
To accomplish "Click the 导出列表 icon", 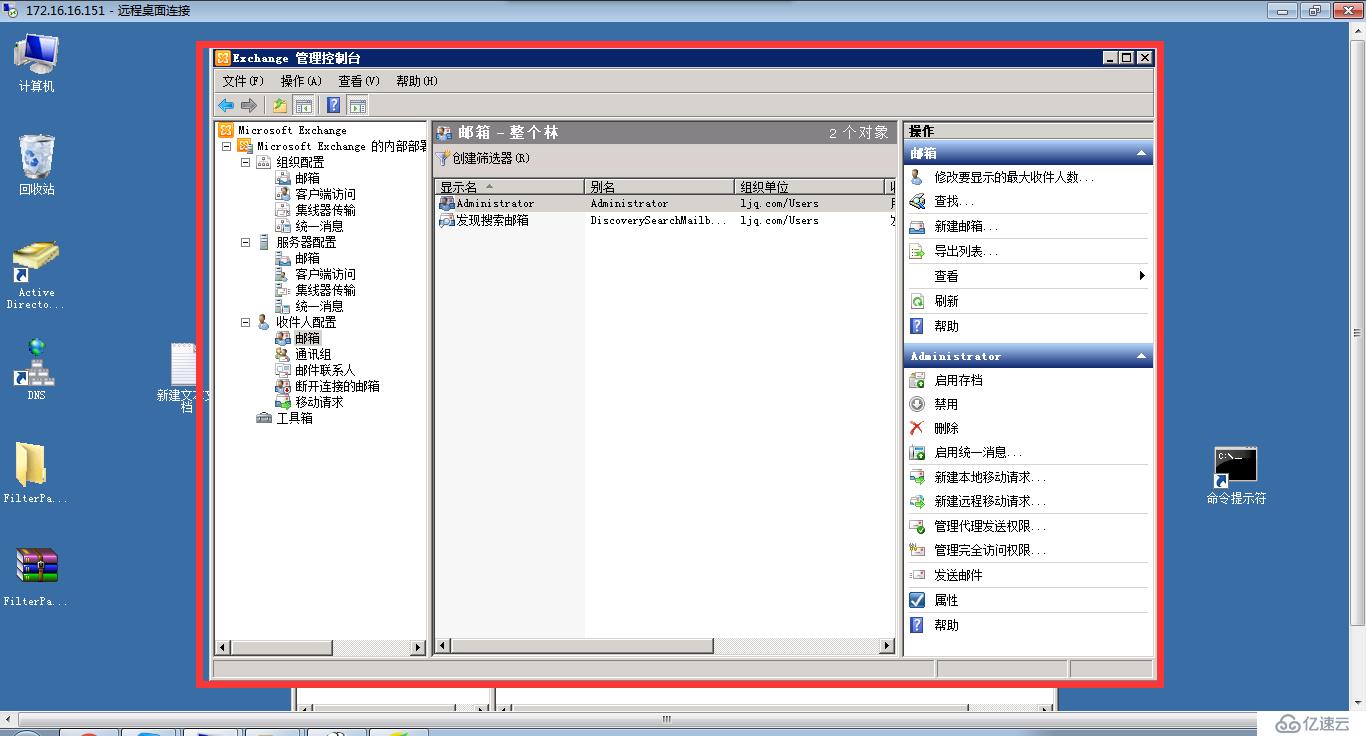I will pos(917,251).
